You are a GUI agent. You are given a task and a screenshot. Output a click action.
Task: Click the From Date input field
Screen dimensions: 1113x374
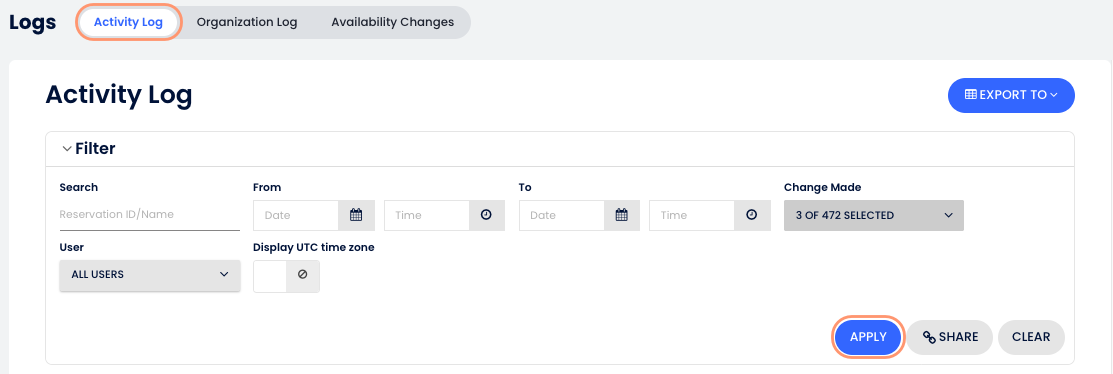[296, 215]
